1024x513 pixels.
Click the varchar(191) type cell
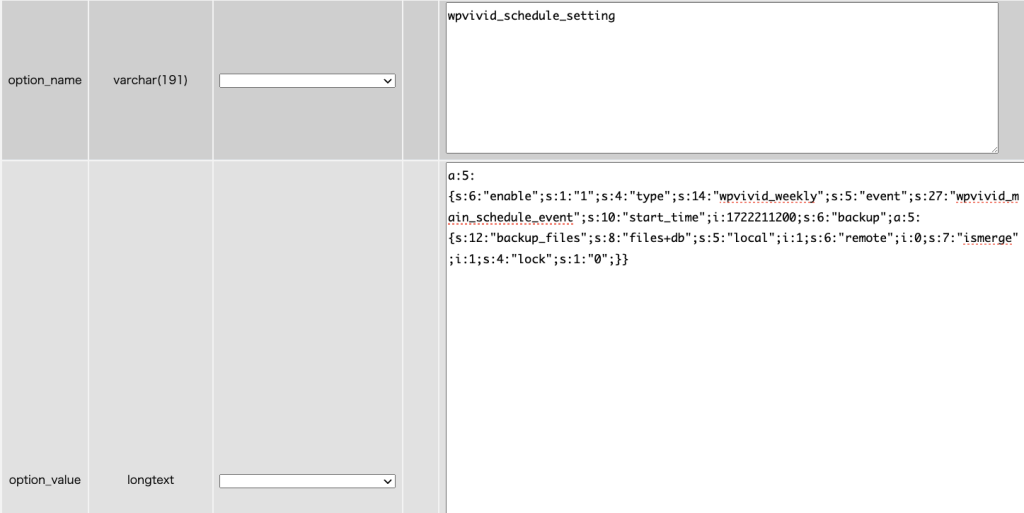tap(150, 80)
